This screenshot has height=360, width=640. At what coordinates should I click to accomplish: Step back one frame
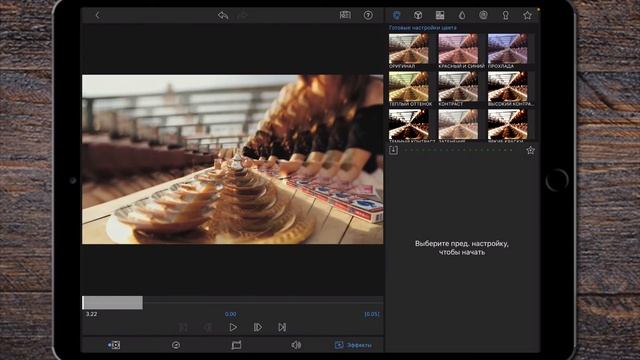pos(208,327)
